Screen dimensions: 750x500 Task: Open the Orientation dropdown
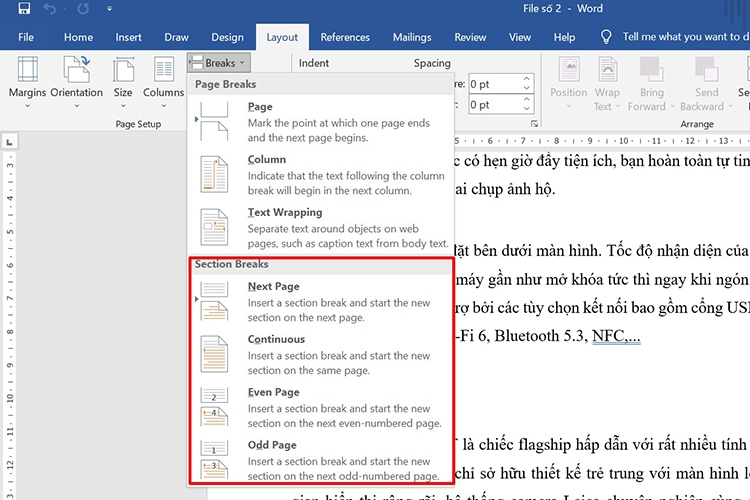(77, 82)
